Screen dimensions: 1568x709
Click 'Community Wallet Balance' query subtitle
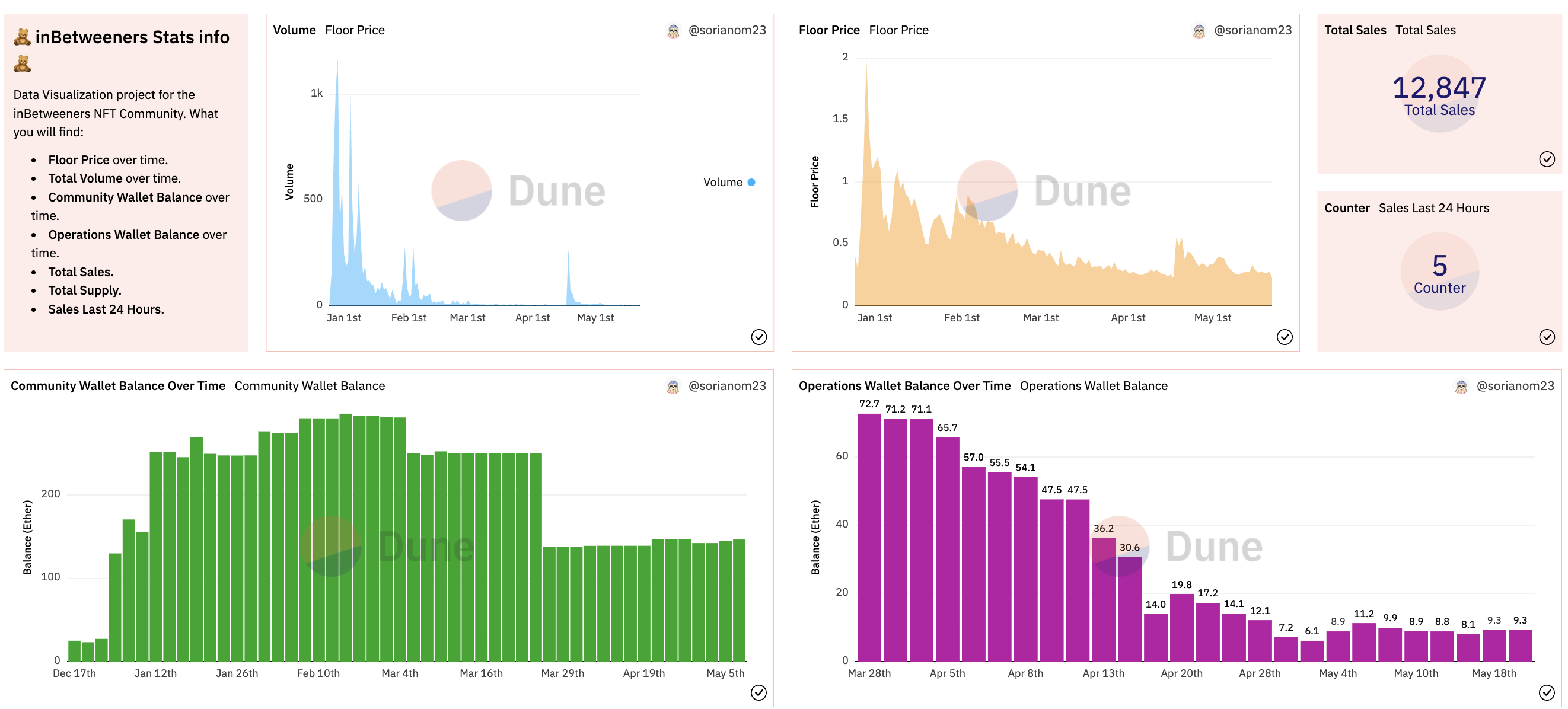point(310,386)
